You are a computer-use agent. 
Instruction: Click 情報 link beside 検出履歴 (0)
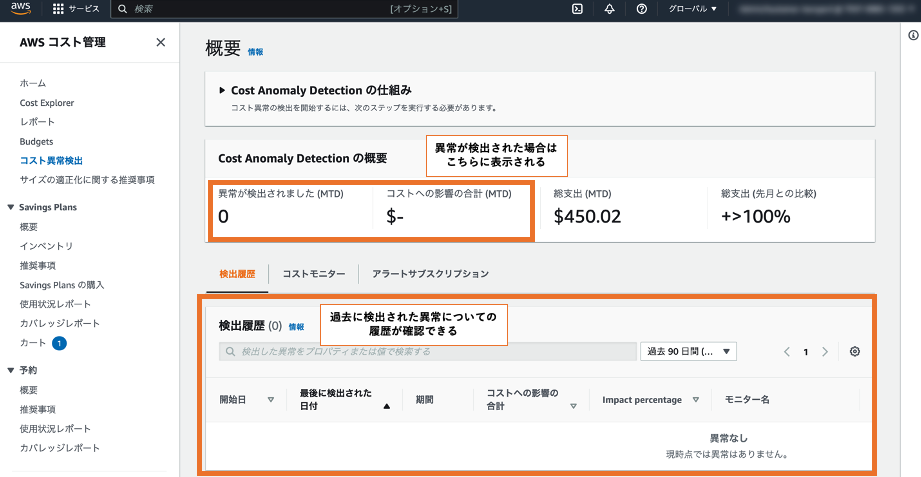pos(297,327)
